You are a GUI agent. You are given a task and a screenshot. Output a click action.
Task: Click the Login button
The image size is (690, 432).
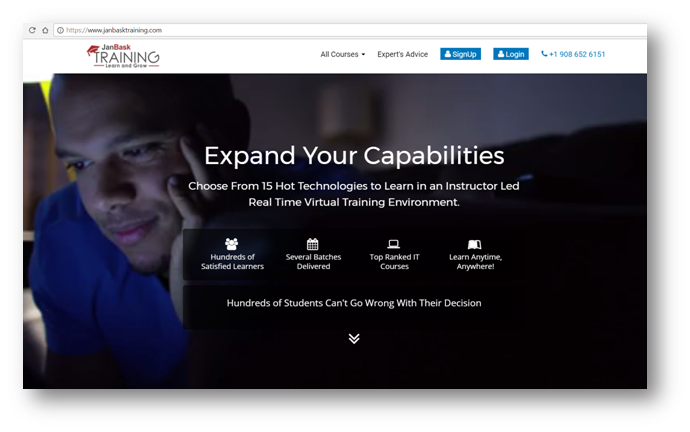click(x=510, y=54)
